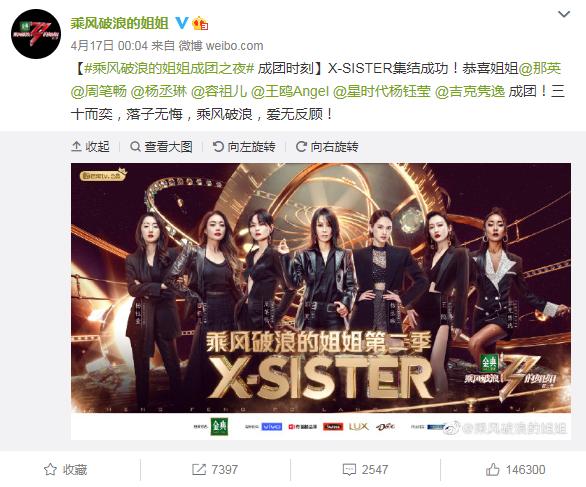Open the @周笔畅 mention link
This screenshot has width=586, height=487.
99,92
